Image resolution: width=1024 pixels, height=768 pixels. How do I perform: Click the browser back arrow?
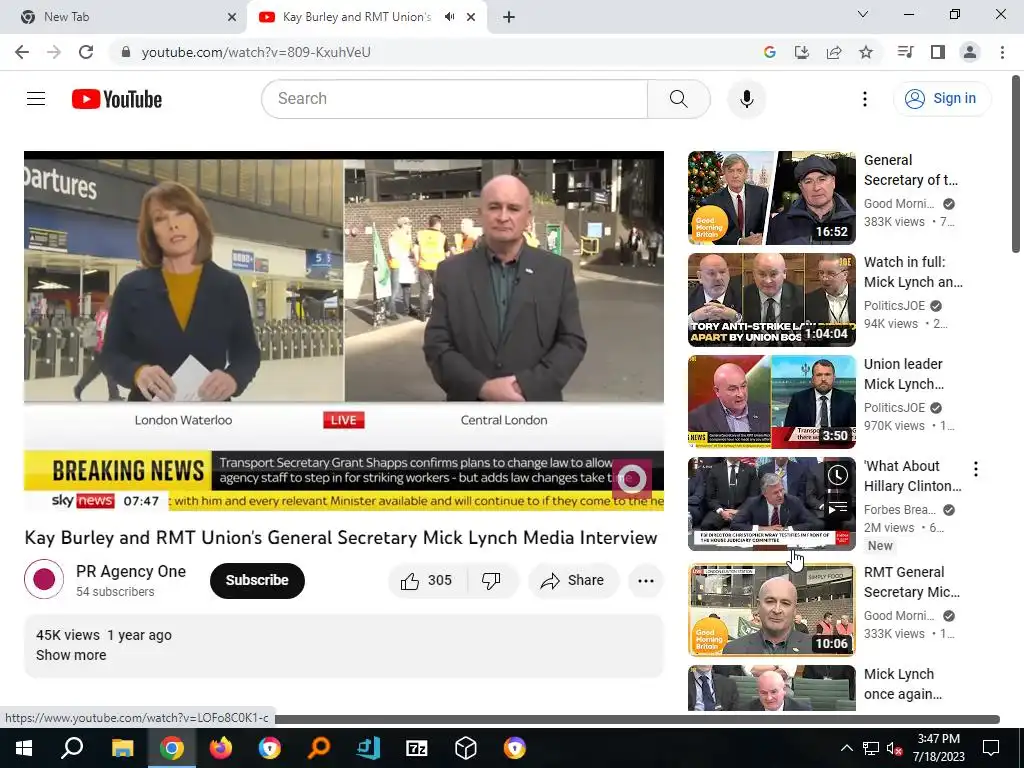pyautogui.click(x=22, y=52)
